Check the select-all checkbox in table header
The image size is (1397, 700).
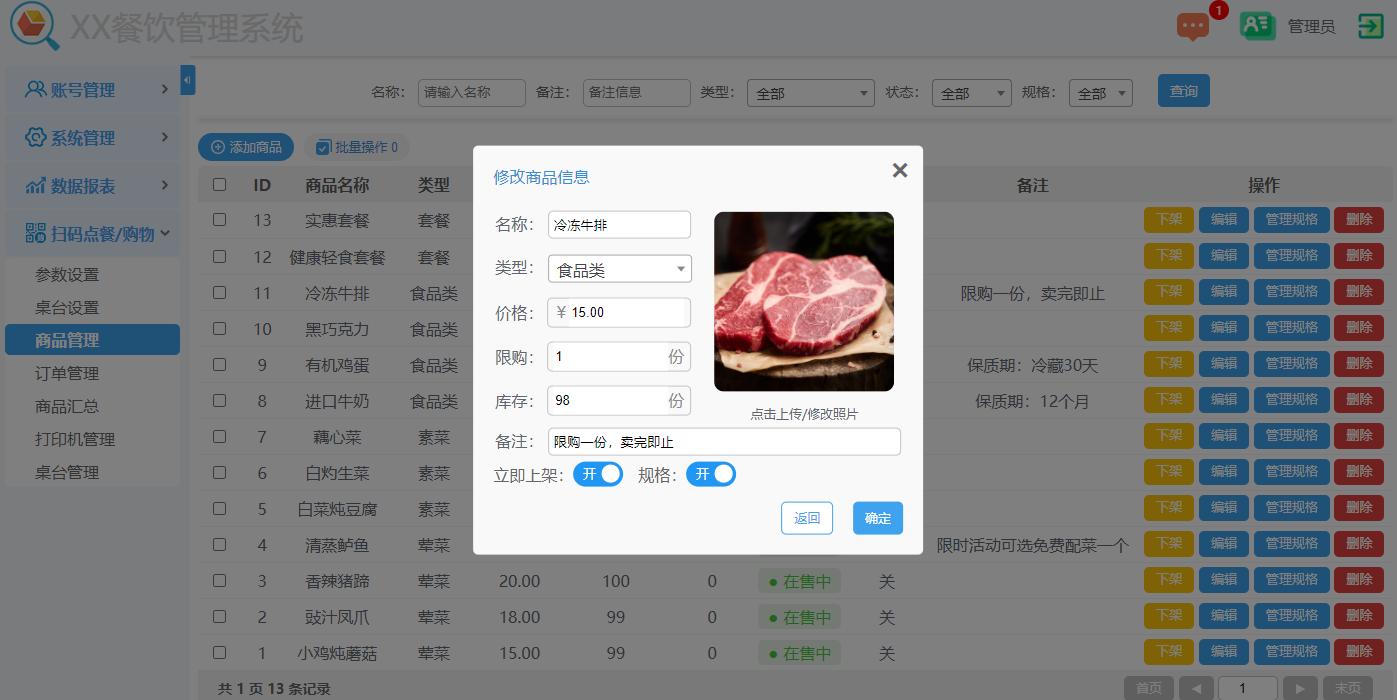219,185
